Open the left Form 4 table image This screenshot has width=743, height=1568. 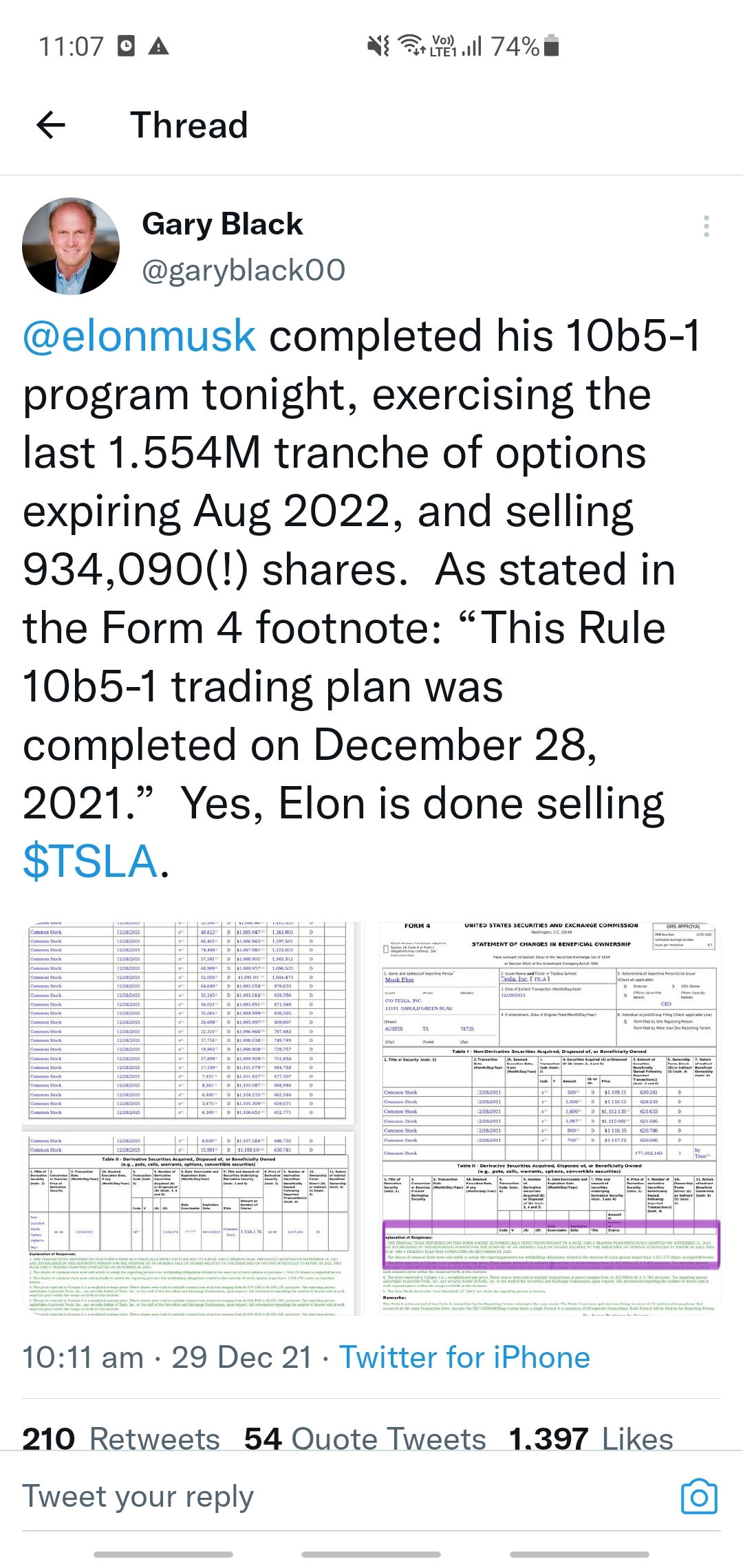[x=193, y=1119]
